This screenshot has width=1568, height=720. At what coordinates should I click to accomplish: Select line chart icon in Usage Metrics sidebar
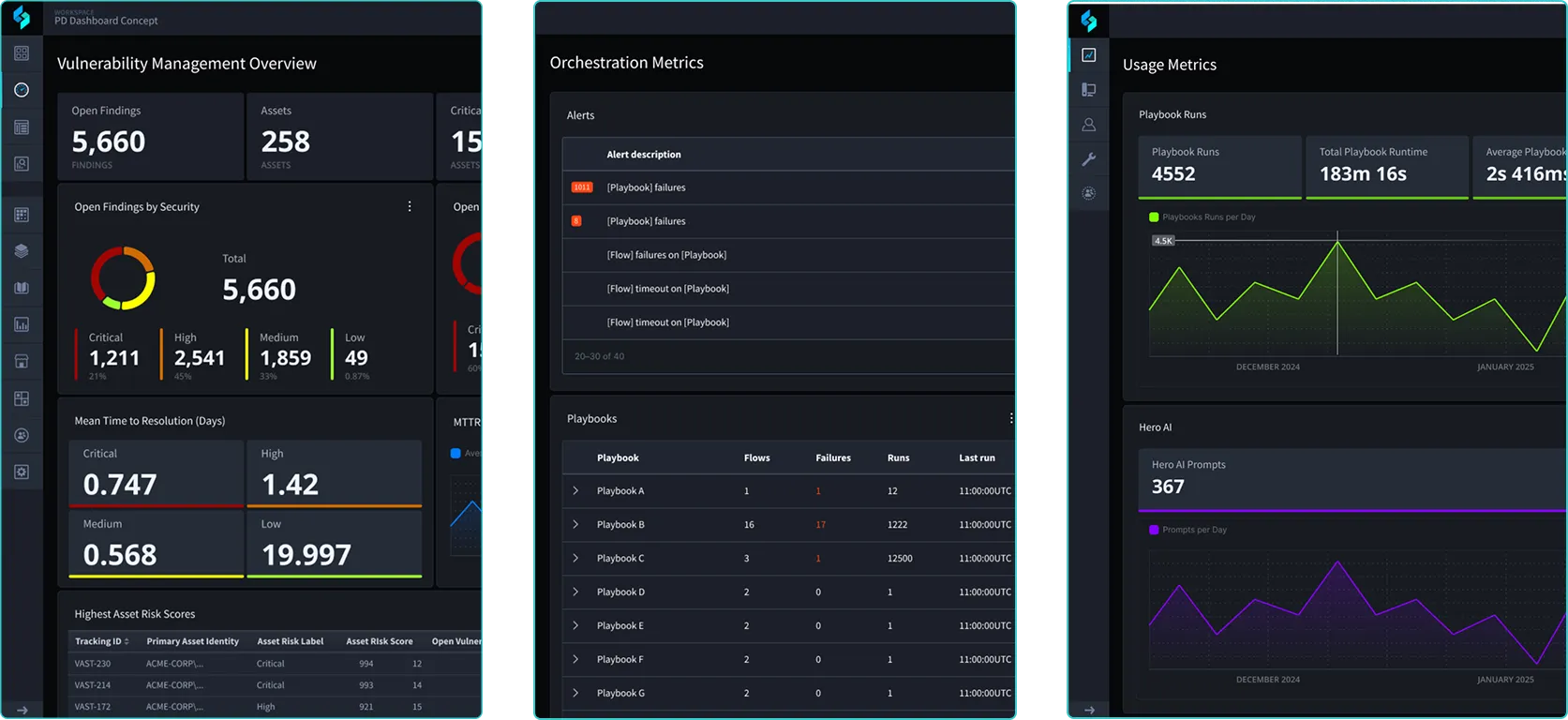coord(1088,55)
